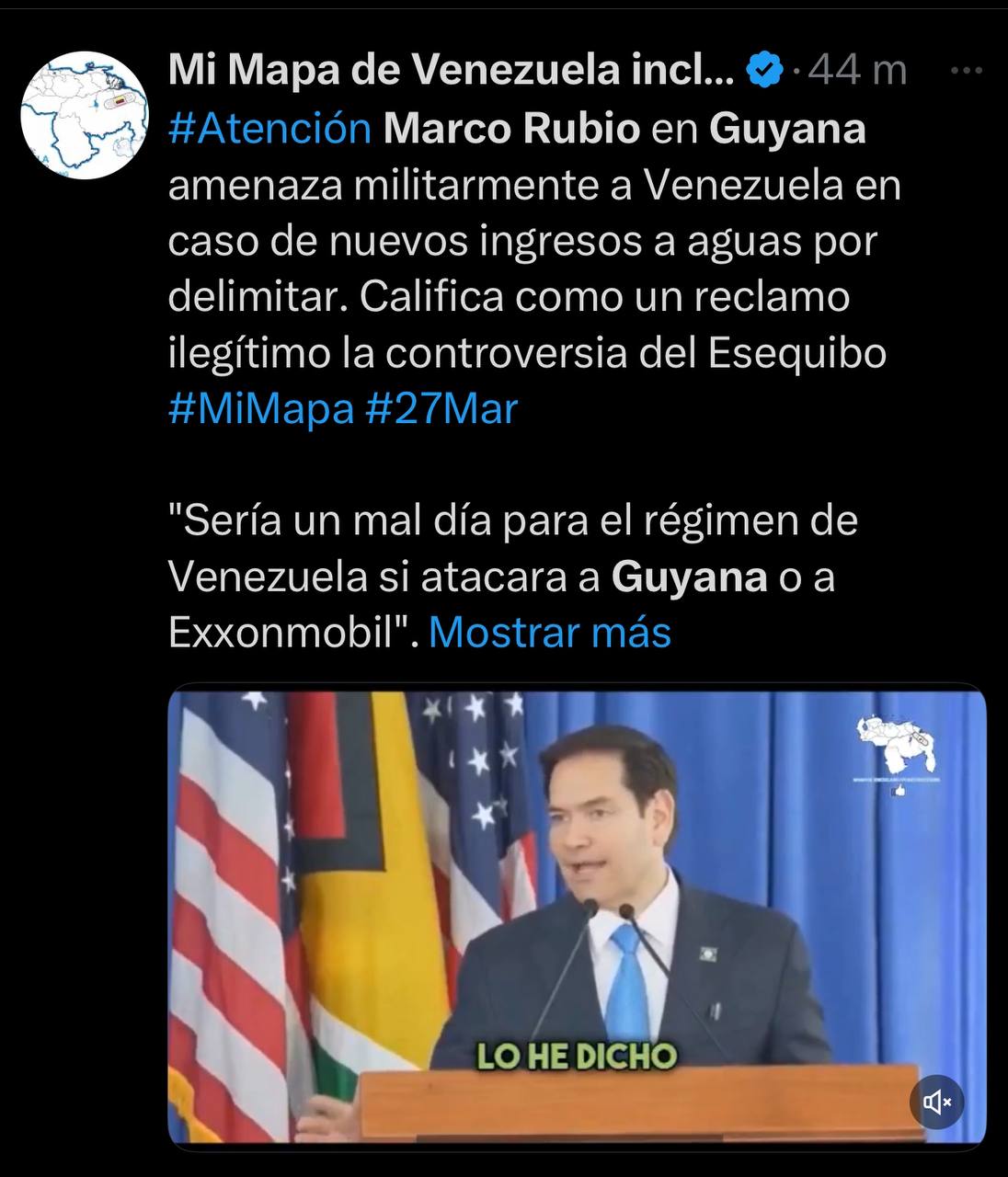Click the 44 m timestamp

[856, 71]
